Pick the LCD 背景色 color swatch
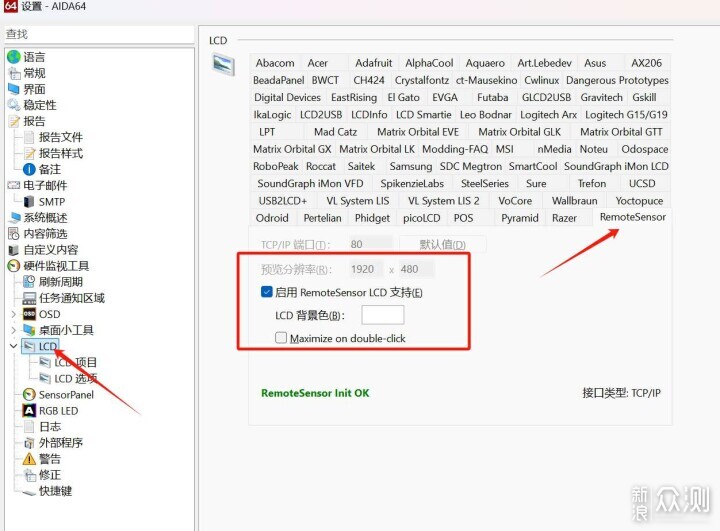 pyautogui.click(x=382, y=315)
